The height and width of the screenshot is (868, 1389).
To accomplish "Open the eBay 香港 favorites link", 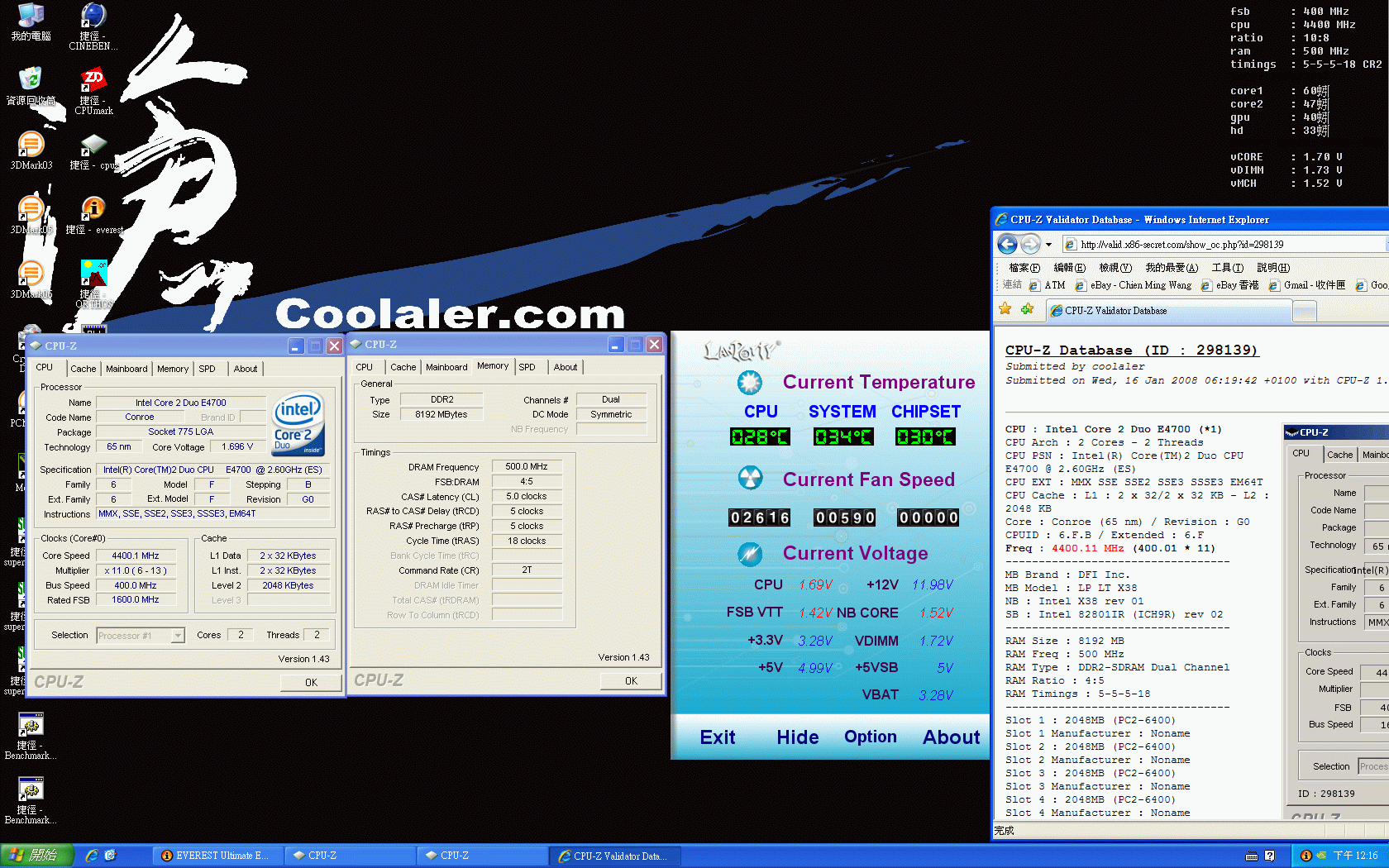I will click(1229, 285).
